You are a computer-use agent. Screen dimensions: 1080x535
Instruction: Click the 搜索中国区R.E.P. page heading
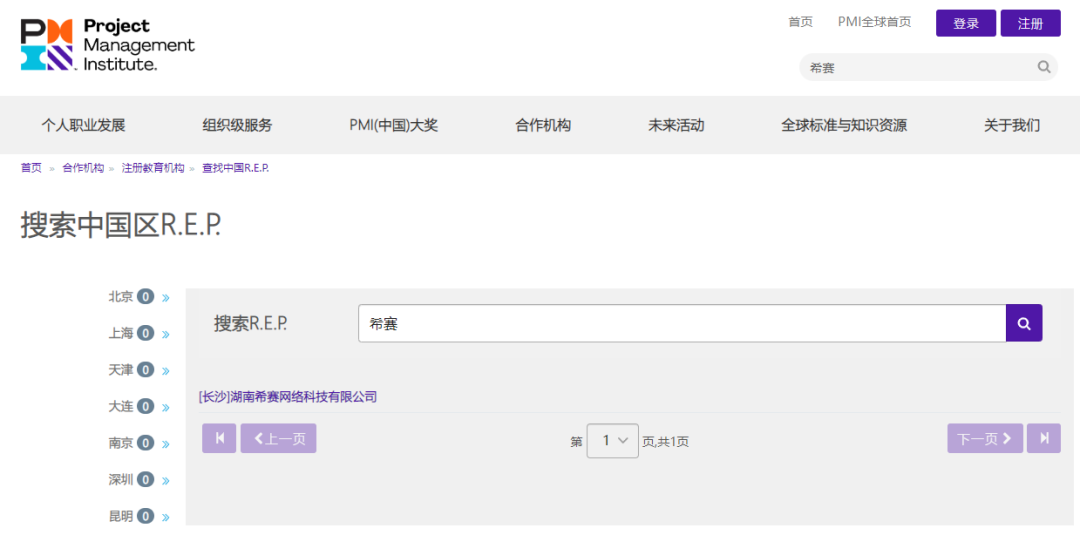coord(121,225)
